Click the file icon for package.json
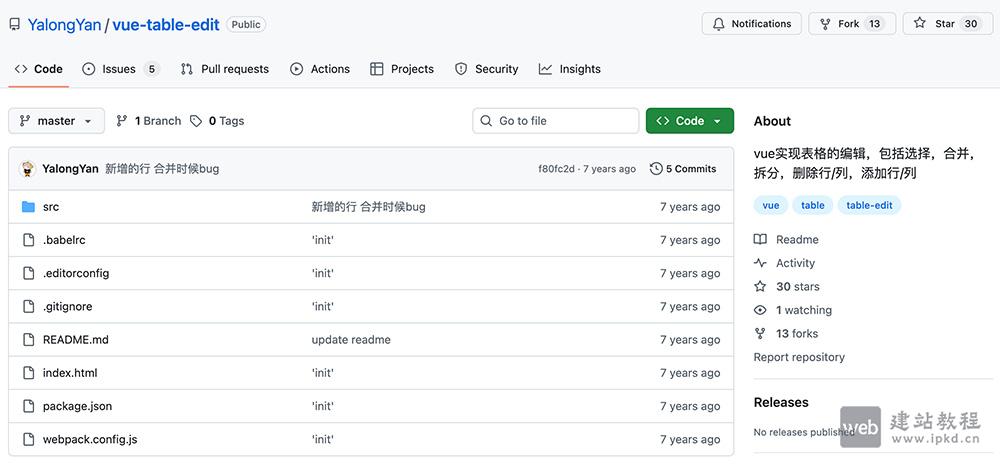 tap(28, 406)
